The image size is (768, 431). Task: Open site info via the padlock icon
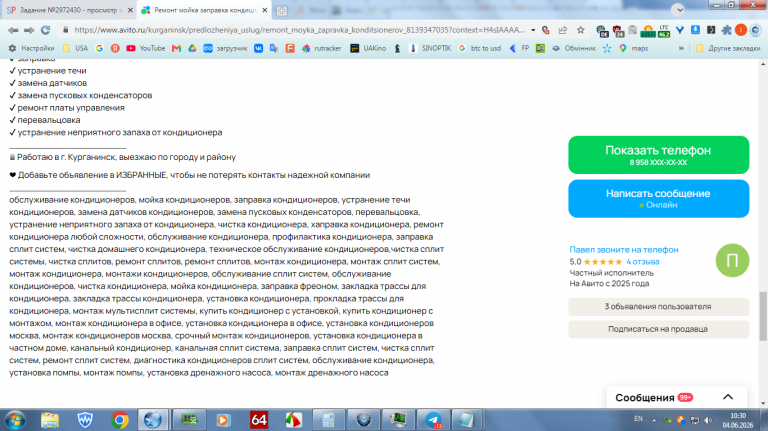tap(66, 30)
